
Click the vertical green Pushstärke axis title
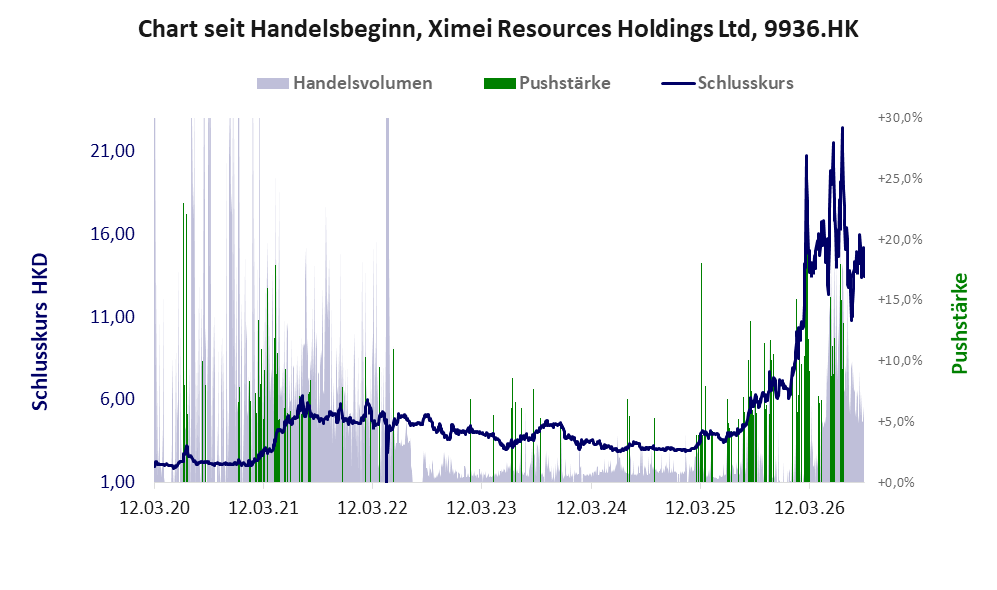[x=959, y=323]
